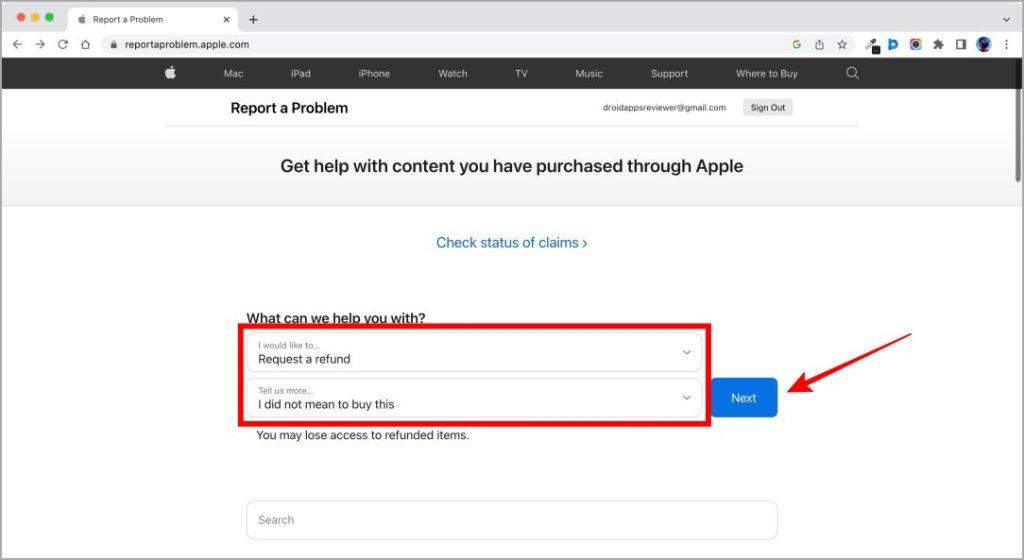Image resolution: width=1024 pixels, height=560 pixels.
Task: Open the Check status of claims link
Action: (511, 243)
